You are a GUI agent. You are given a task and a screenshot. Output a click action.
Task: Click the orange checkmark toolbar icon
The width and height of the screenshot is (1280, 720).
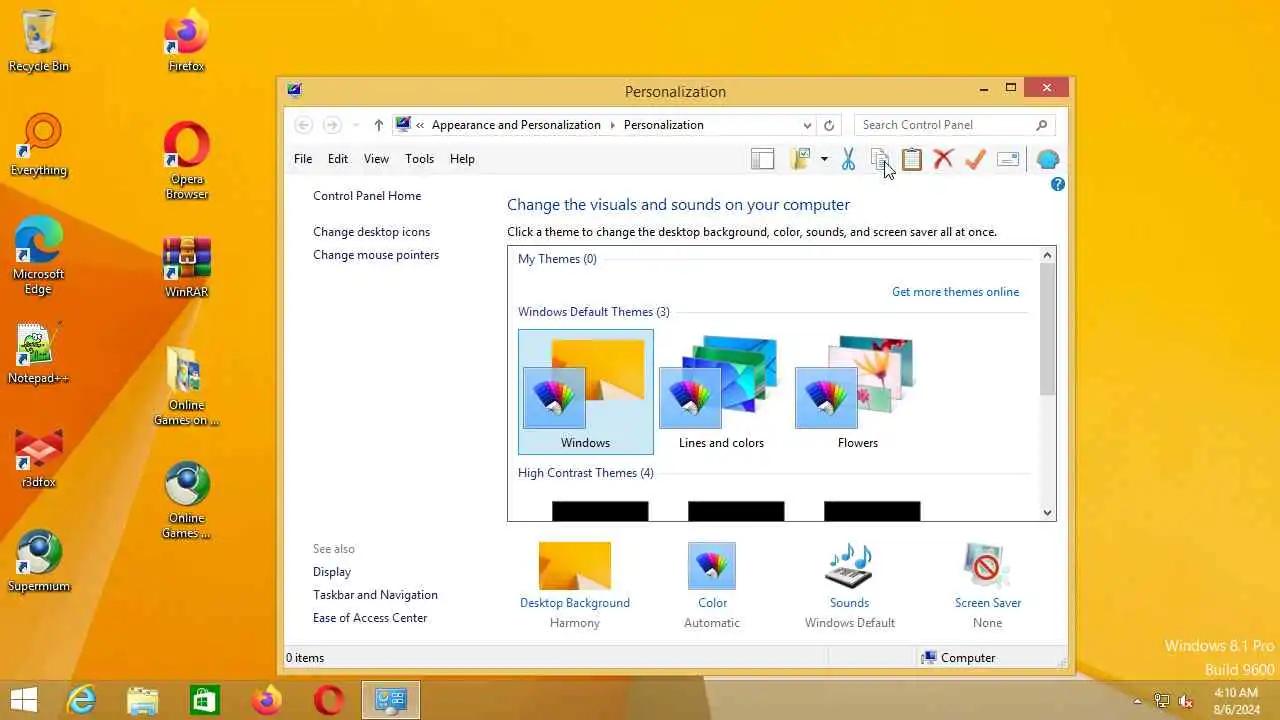tap(976, 159)
